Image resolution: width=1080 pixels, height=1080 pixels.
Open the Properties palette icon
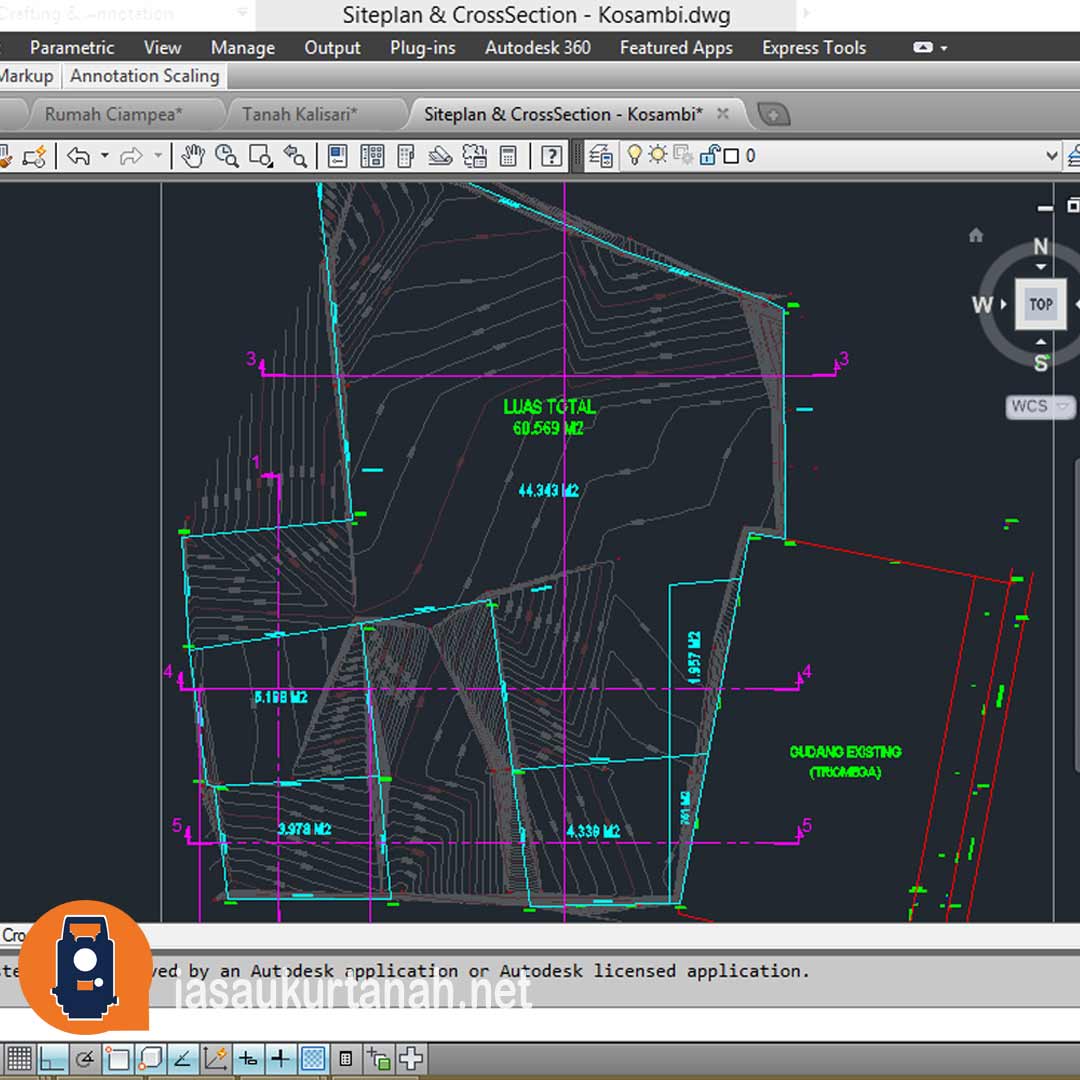(338, 156)
